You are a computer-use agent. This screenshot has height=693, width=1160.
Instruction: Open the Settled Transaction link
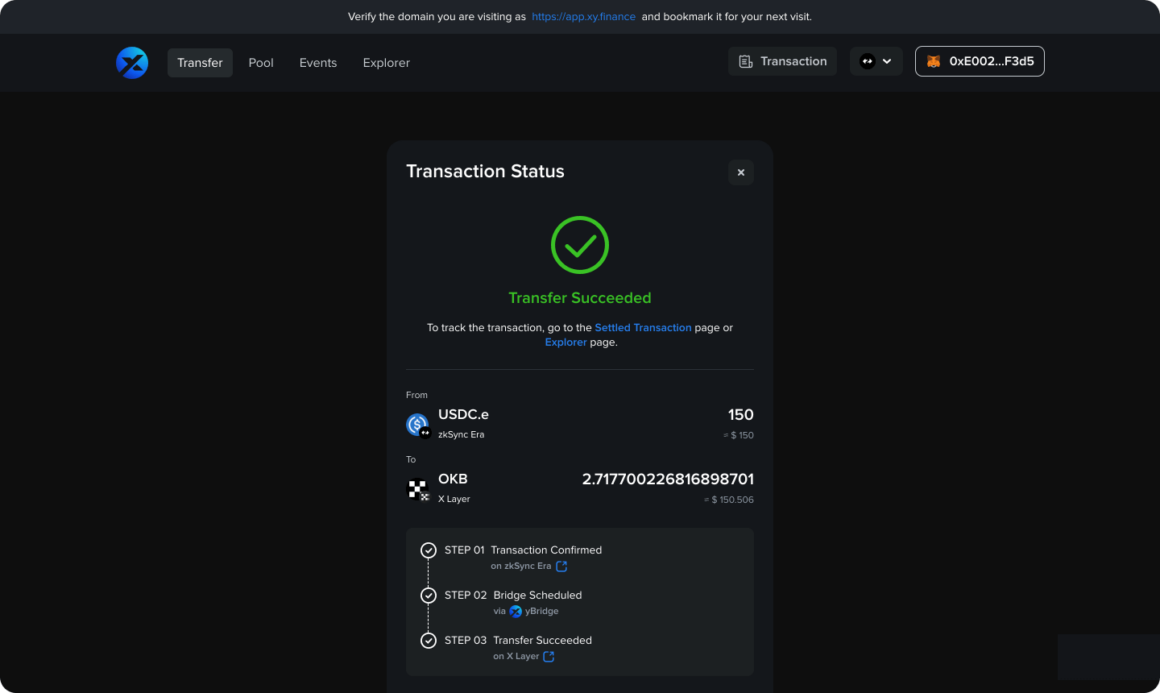(643, 327)
